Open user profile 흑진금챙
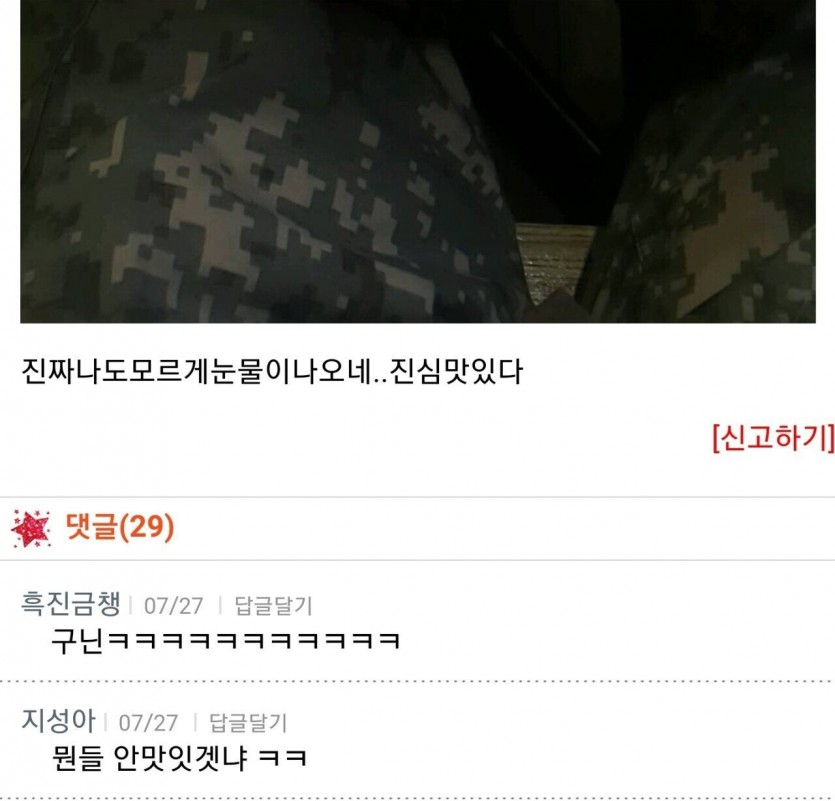Viewport: 835px width, 801px height. pos(70,604)
